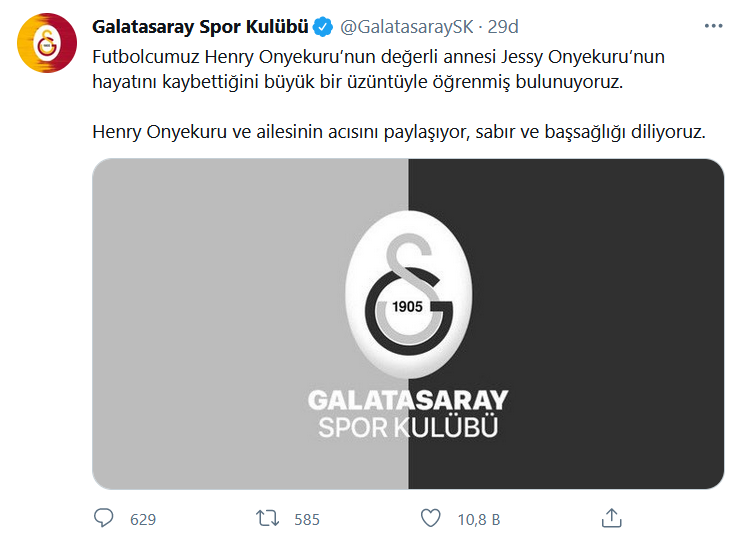Click the GALATASARAY SPOR KULÜBÜ image caption

click(x=408, y=414)
